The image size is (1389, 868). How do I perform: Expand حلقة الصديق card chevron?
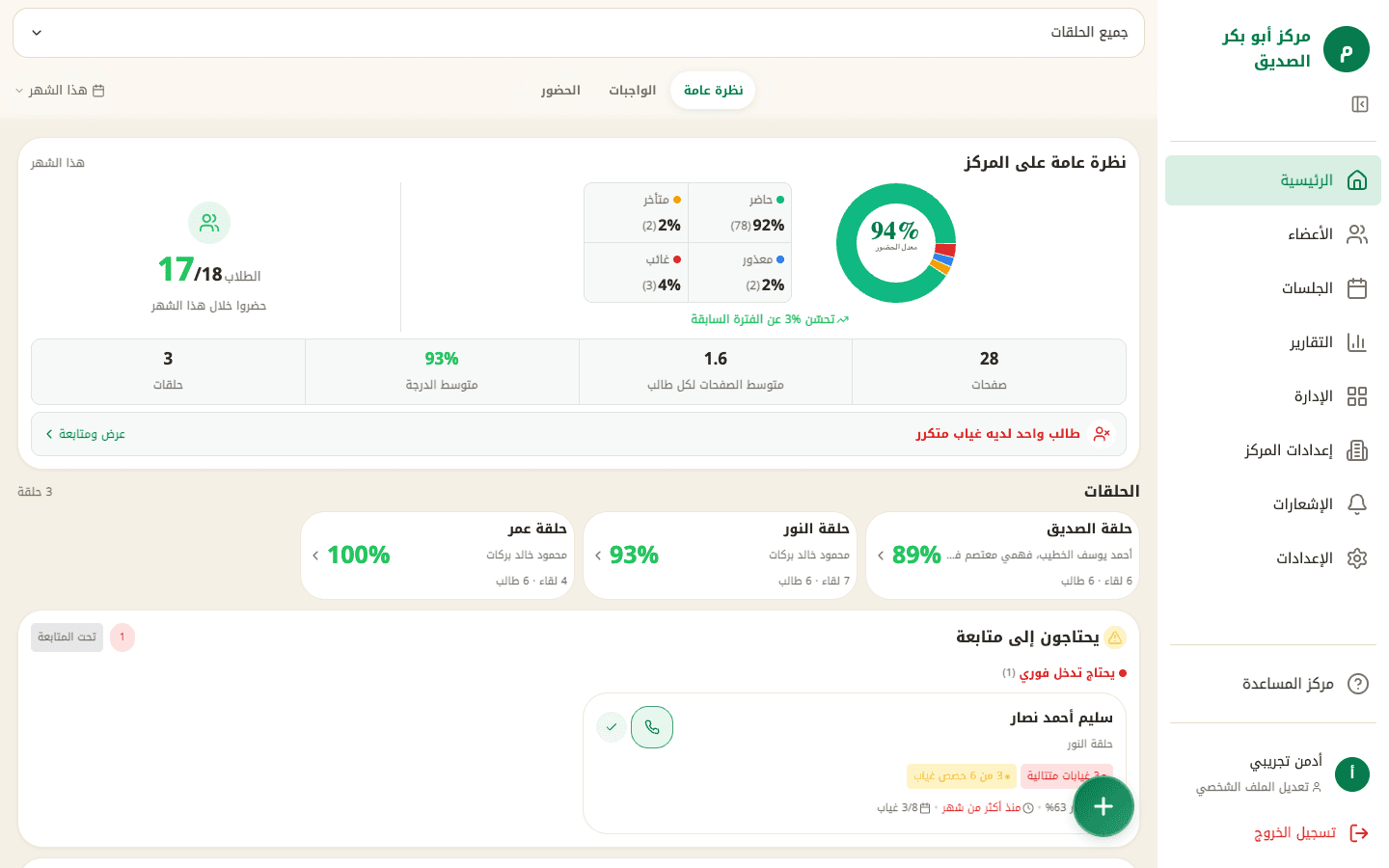pyautogui.click(x=881, y=556)
